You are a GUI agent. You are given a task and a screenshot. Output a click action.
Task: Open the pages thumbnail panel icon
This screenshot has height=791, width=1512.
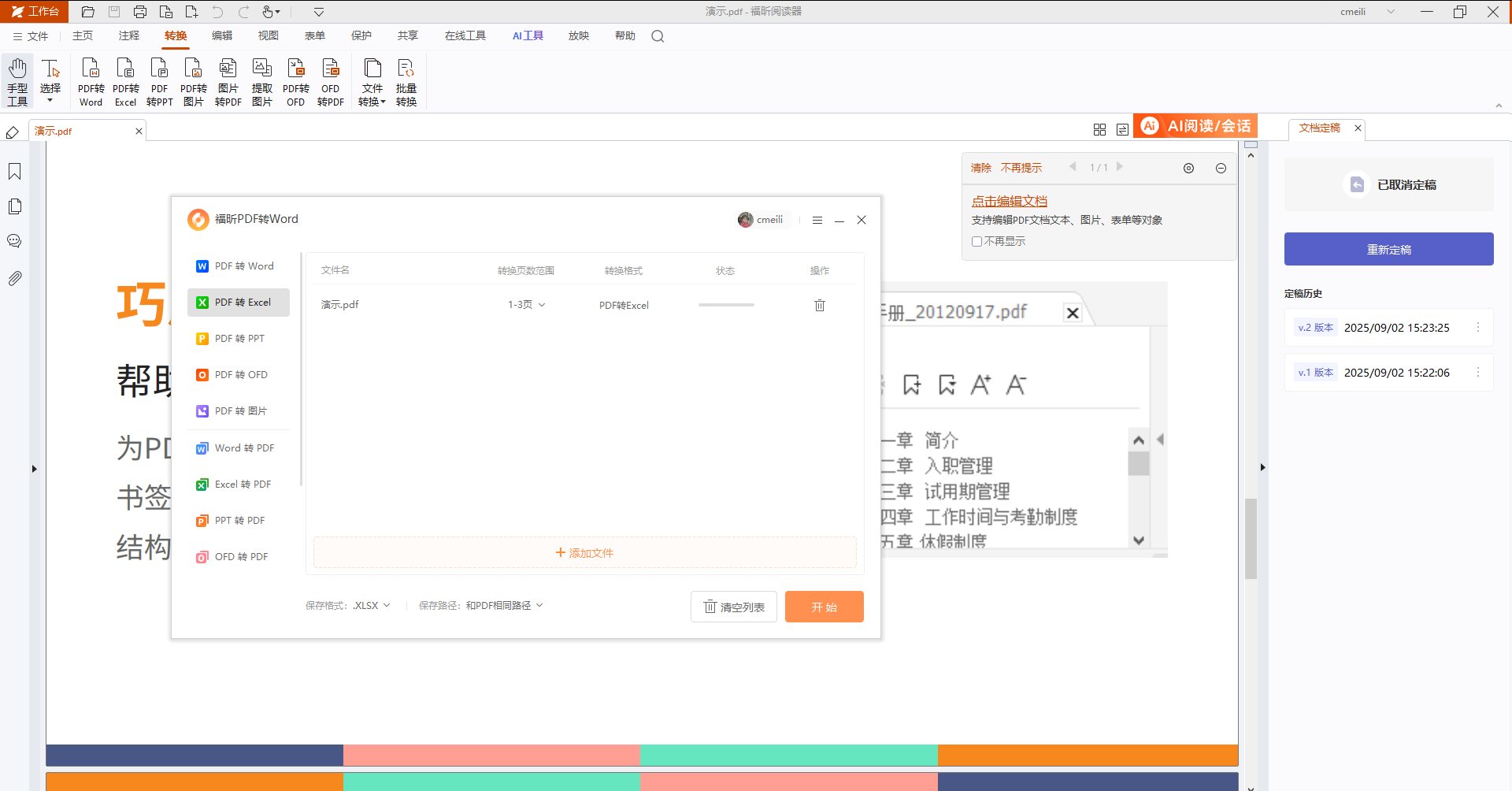pos(14,206)
